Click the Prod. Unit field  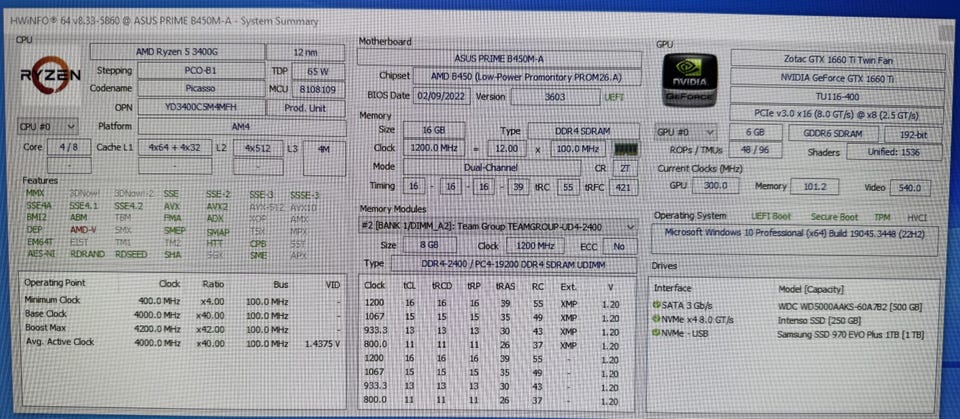306,108
